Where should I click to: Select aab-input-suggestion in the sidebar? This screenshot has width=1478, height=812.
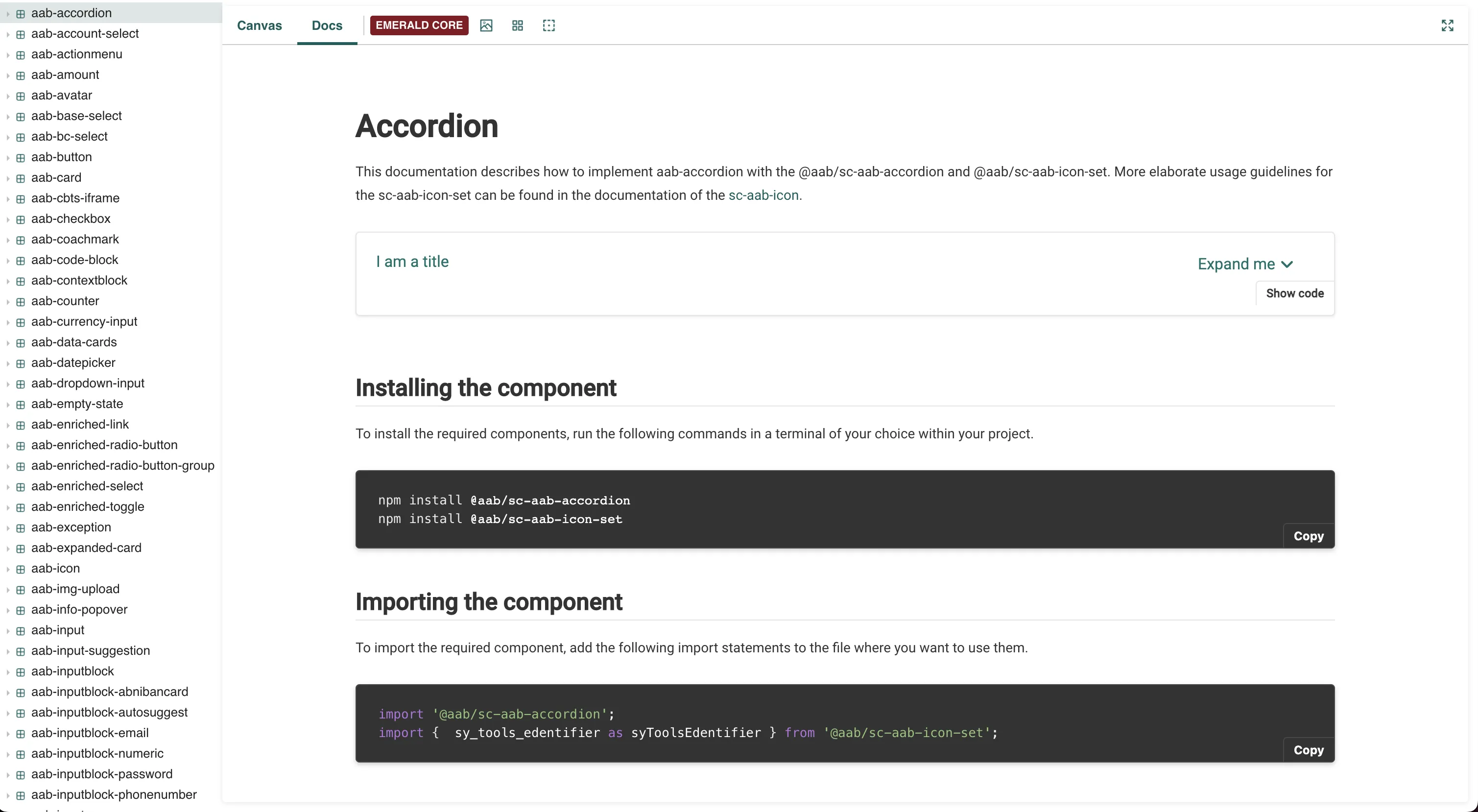[x=91, y=651]
